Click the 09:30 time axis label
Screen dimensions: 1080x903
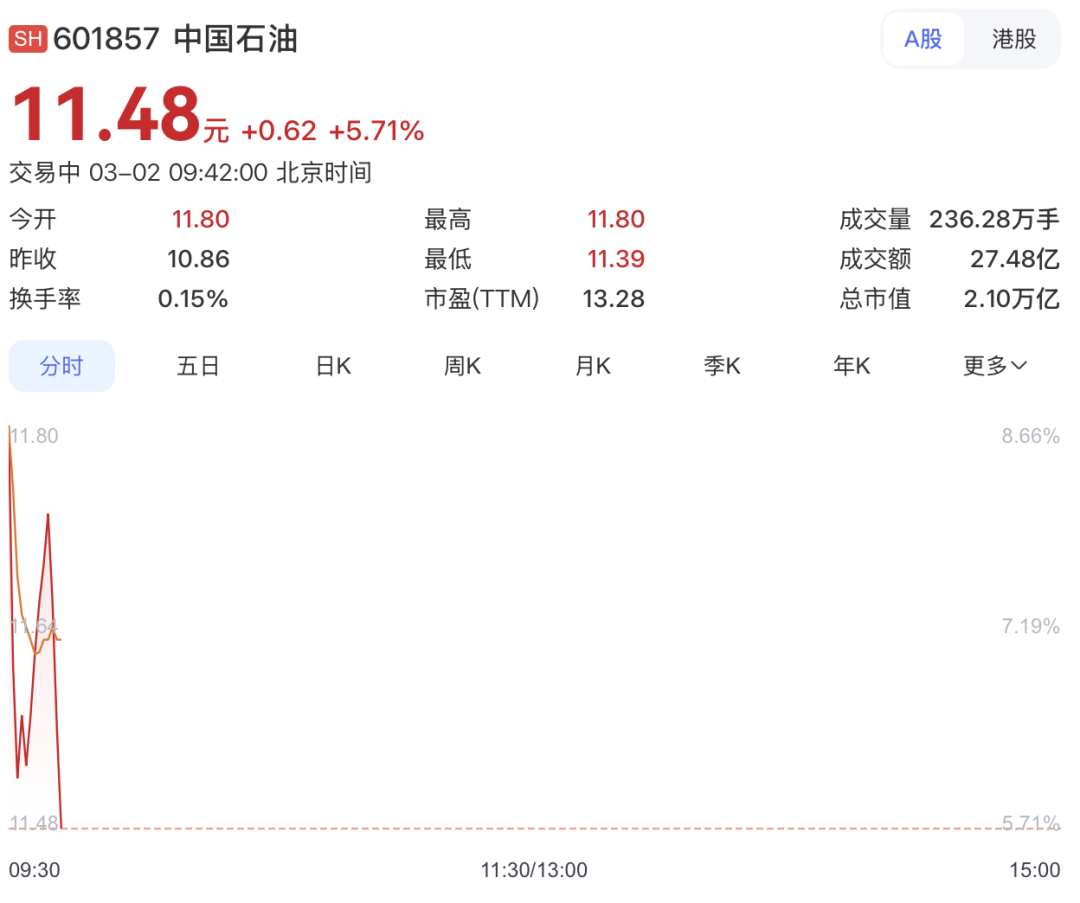(35, 870)
